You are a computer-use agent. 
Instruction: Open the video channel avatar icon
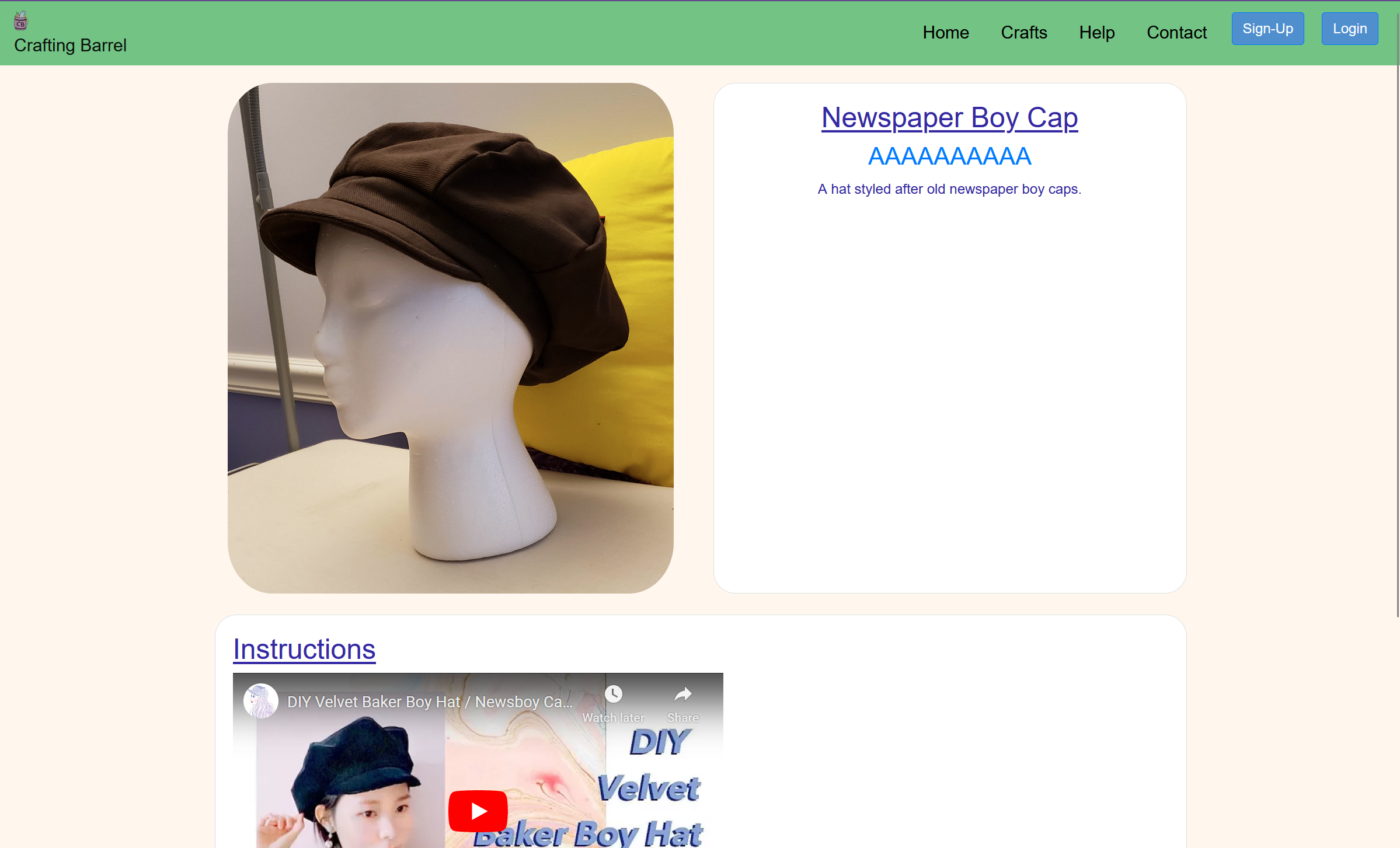pyautogui.click(x=260, y=701)
